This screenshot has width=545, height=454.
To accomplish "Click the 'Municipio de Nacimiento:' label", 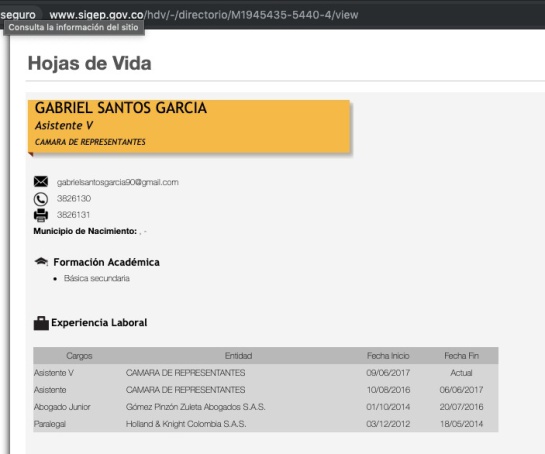I will 85,231.
